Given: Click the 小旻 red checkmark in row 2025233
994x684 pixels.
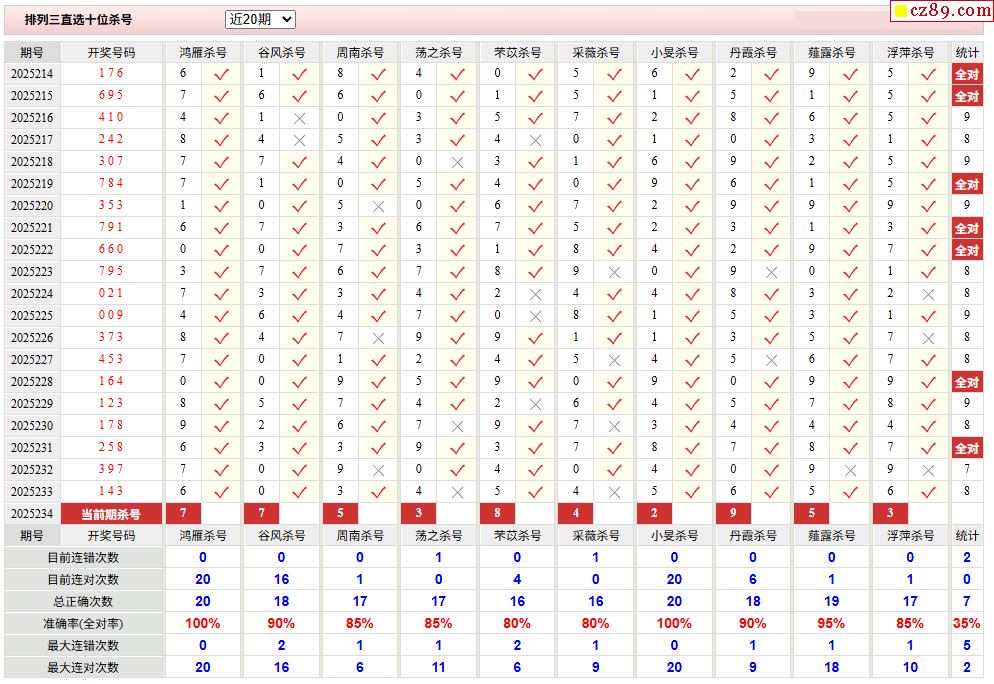Looking at the screenshot, I should [693, 493].
